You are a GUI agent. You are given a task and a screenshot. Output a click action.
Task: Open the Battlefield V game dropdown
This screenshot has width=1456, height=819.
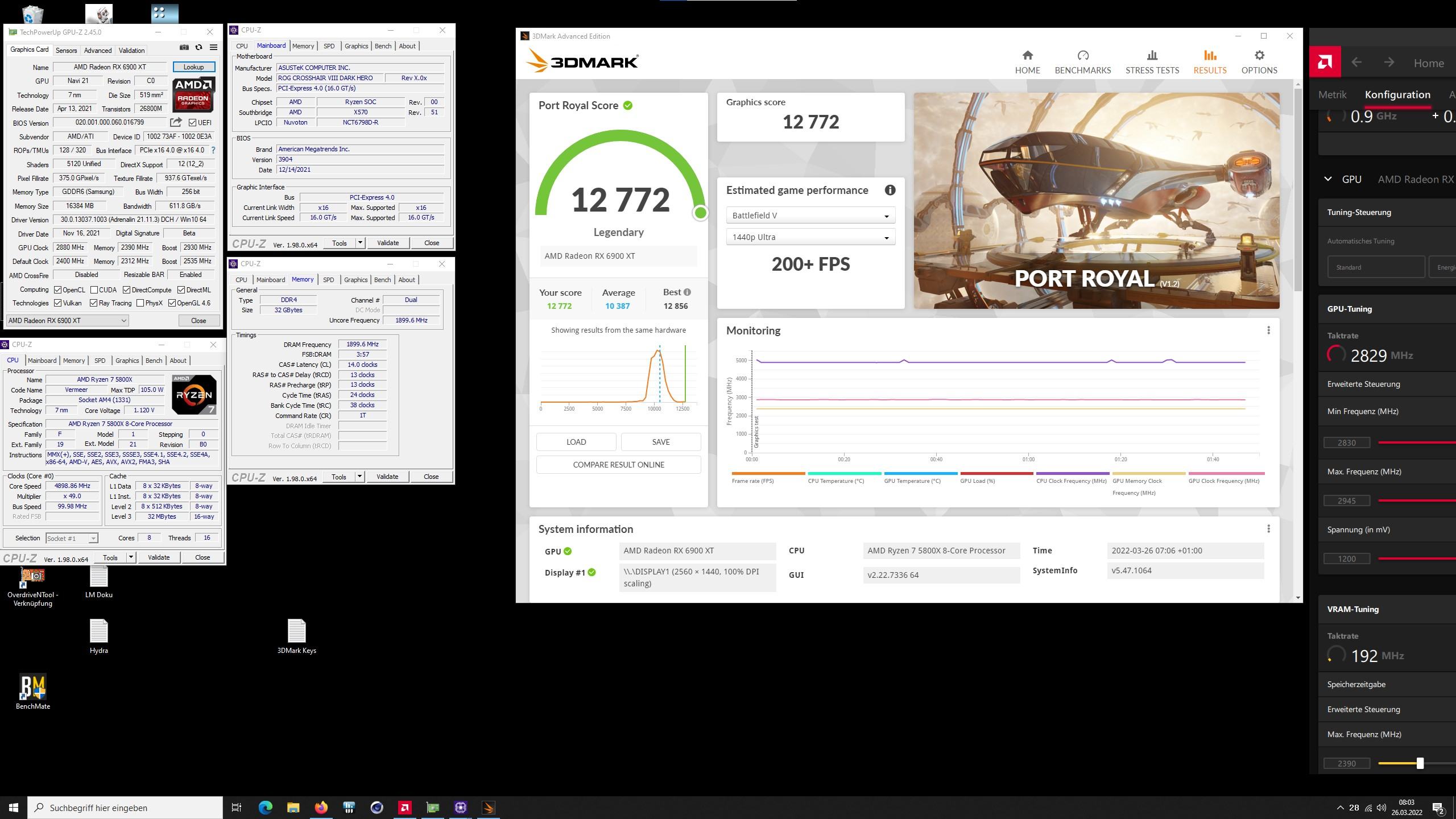tap(810, 216)
